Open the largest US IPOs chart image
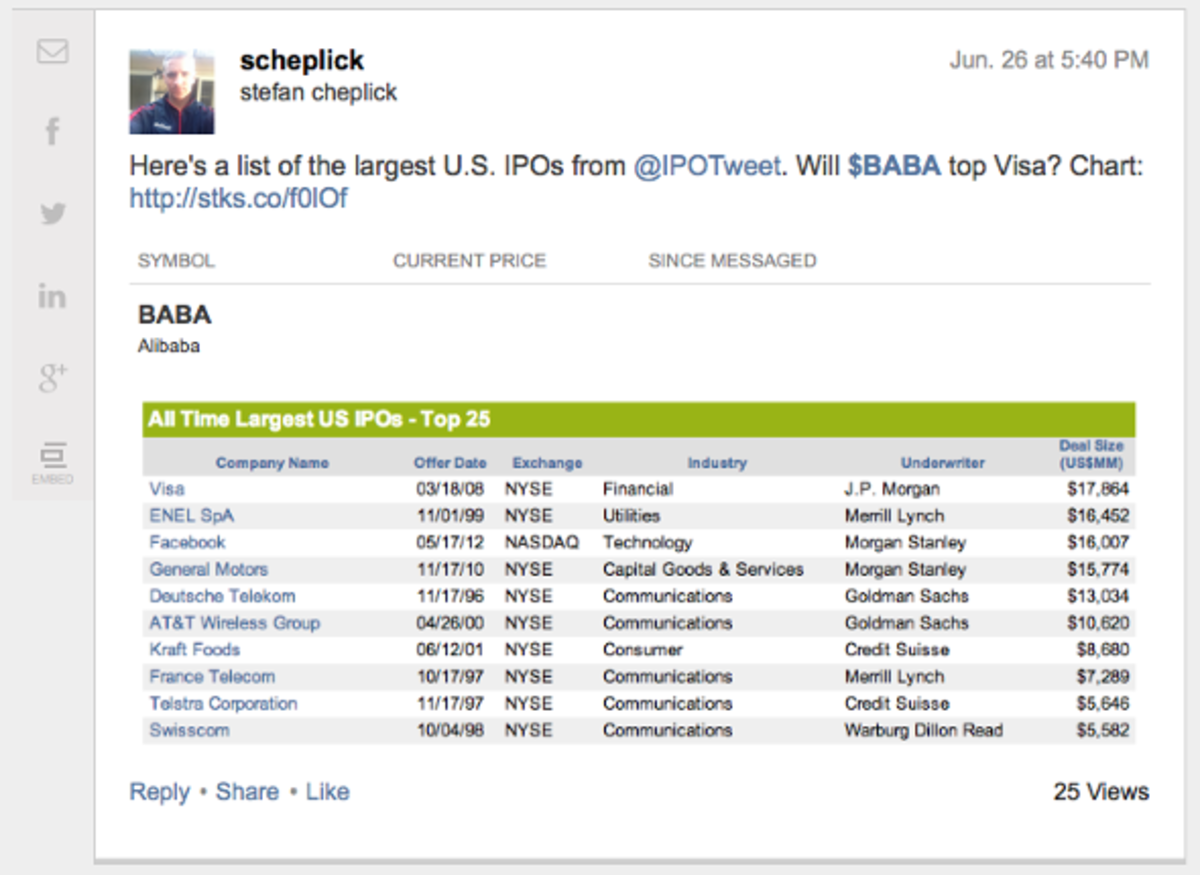Image resolution: width=1200 pixels, height=875 pixels. click(x=639, y=572)
